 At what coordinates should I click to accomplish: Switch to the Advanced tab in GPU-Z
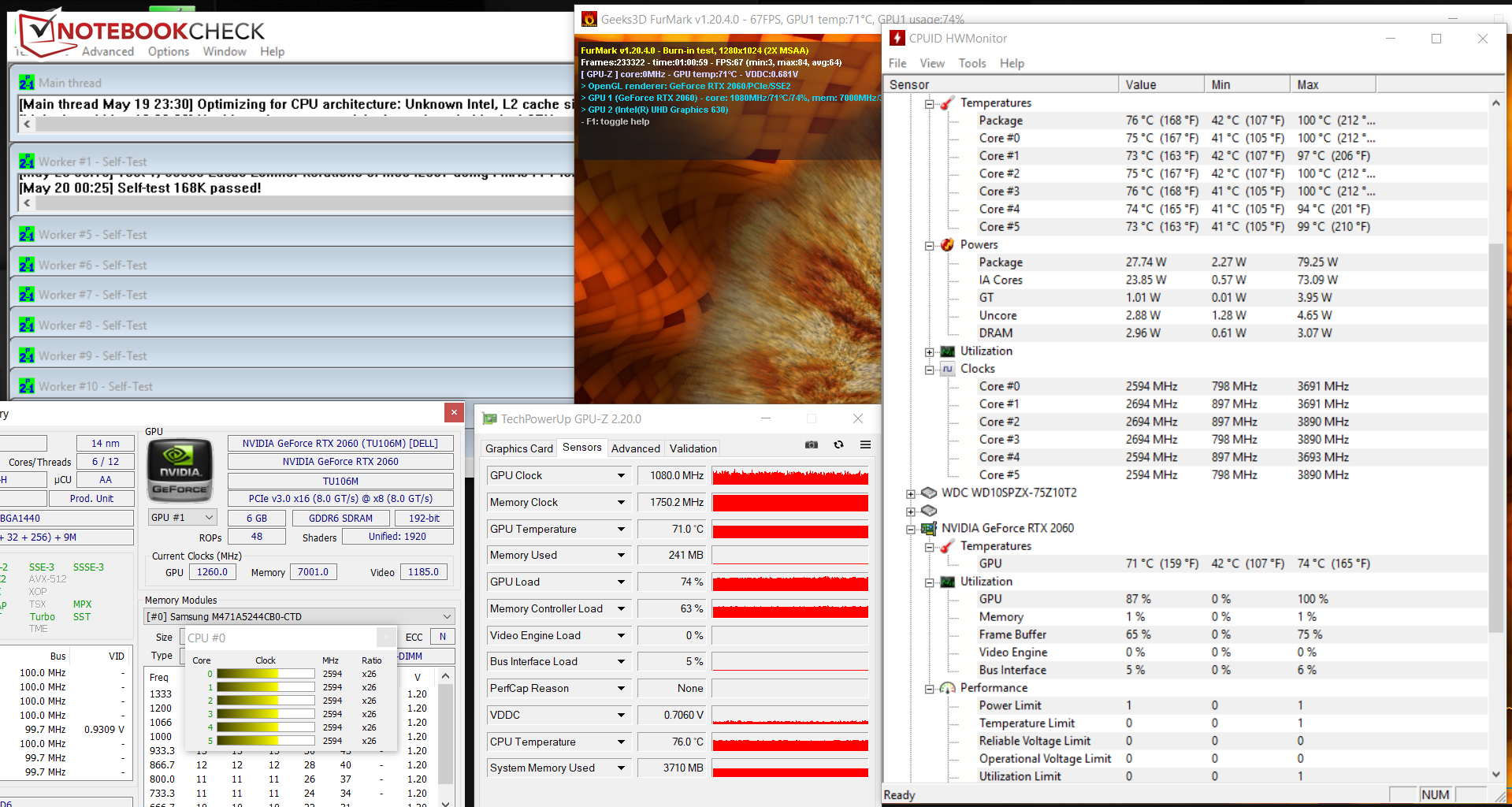(x=636, y=448)
